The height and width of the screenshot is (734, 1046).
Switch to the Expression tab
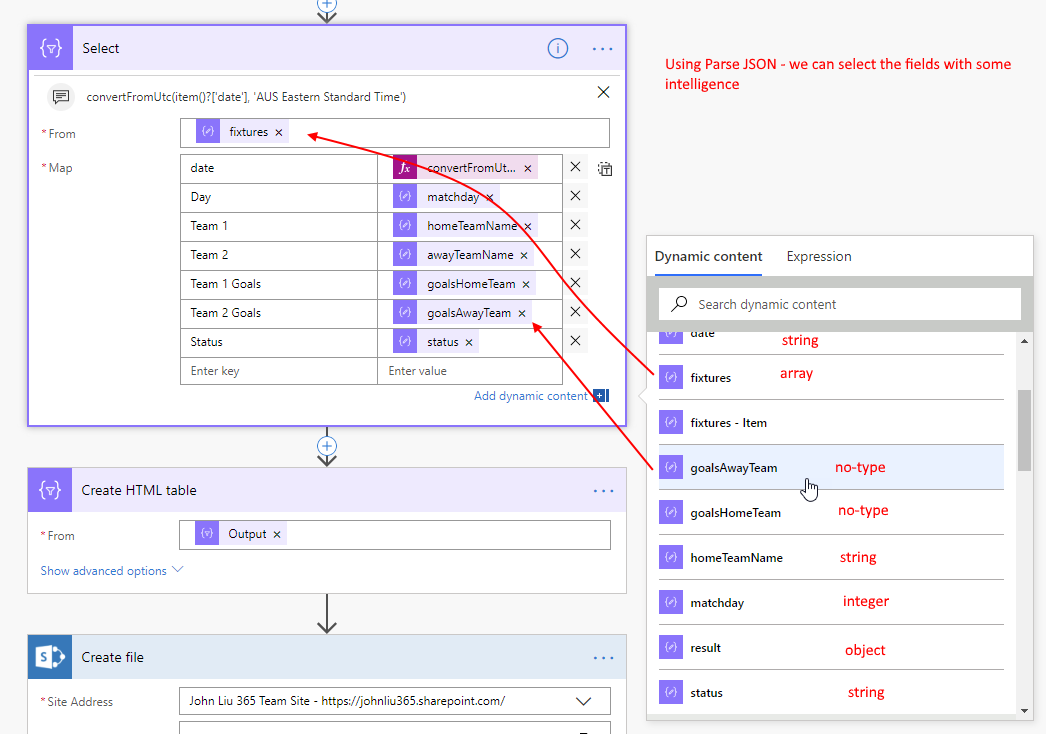(818, 256)
